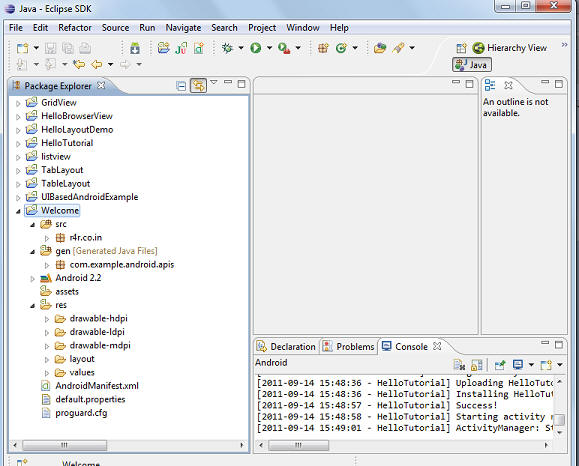Click the Clear Console icon
Screen dimensions: 579x466
(x=459, y=365)
